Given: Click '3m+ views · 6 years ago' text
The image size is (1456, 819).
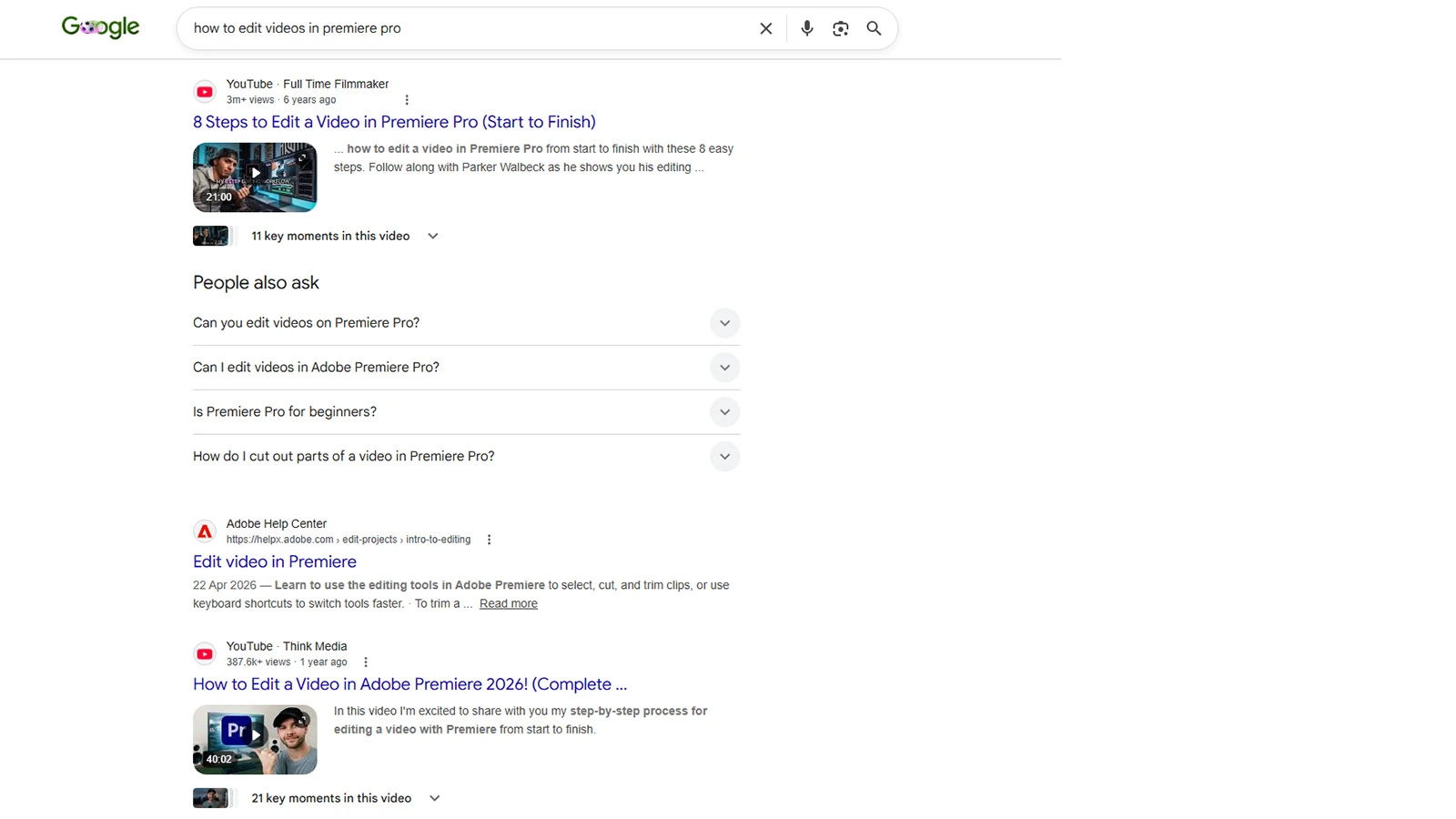Looking at the screenshot, I should 281,100.
